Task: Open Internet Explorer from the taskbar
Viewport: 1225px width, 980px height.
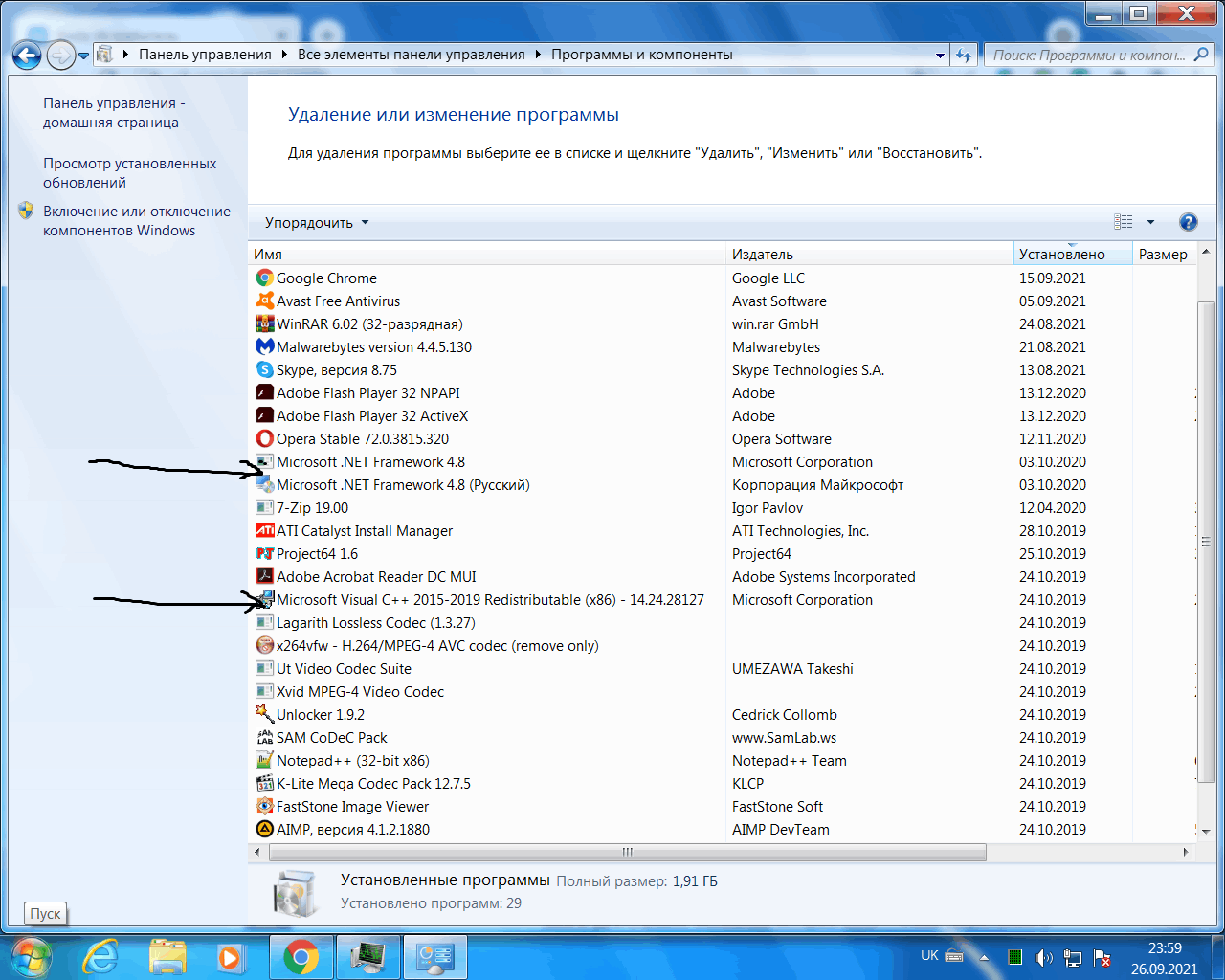Action: 101,955
